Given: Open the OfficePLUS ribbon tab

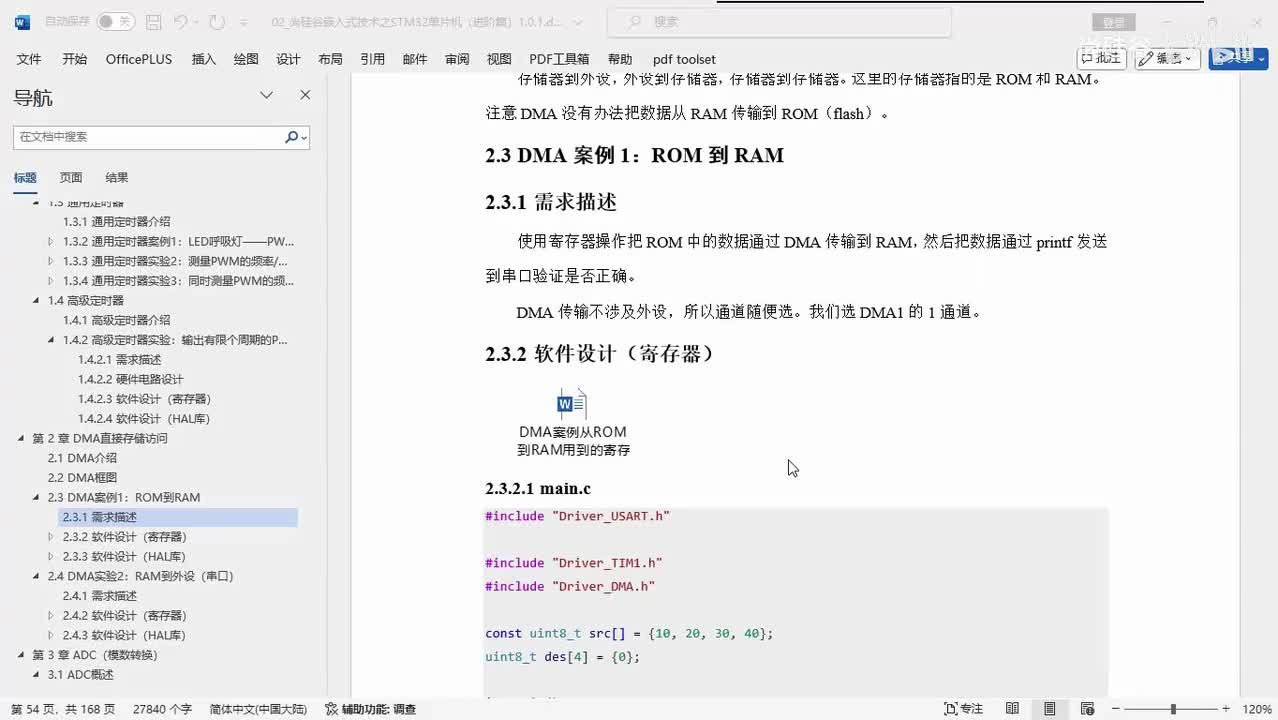Looking at the screenshot, I should pyautogui.click(x=139, y=59).
